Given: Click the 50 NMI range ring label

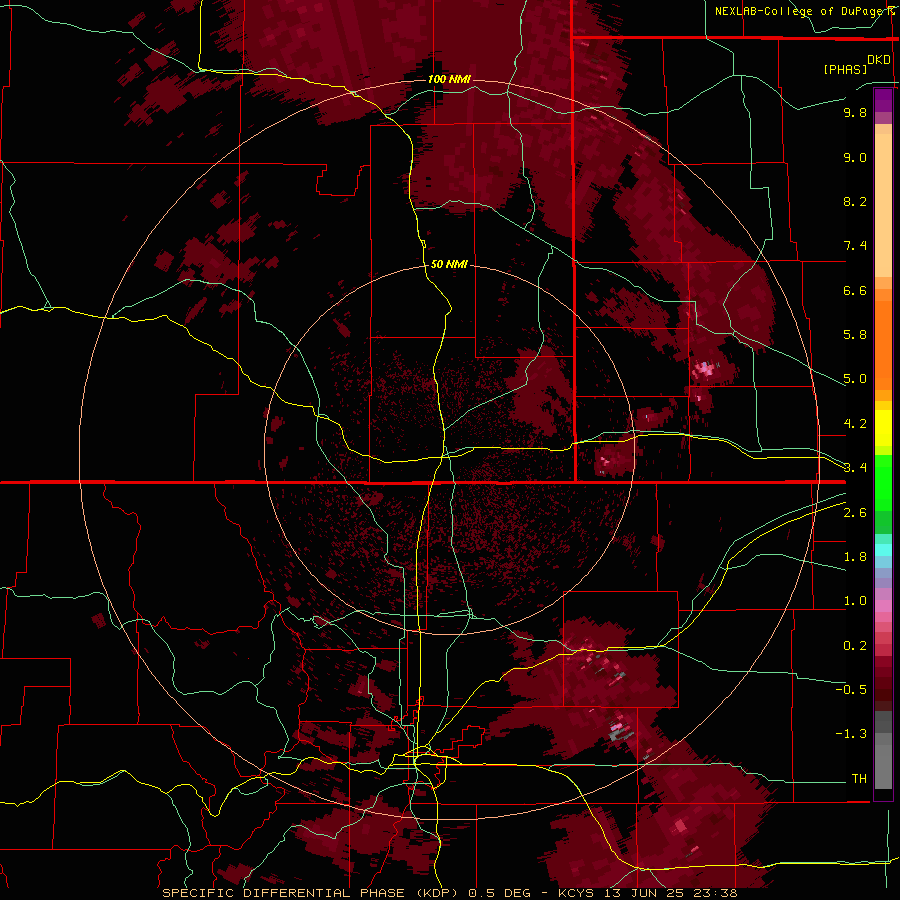Looking at the screenshot, I should coord(449,264).
